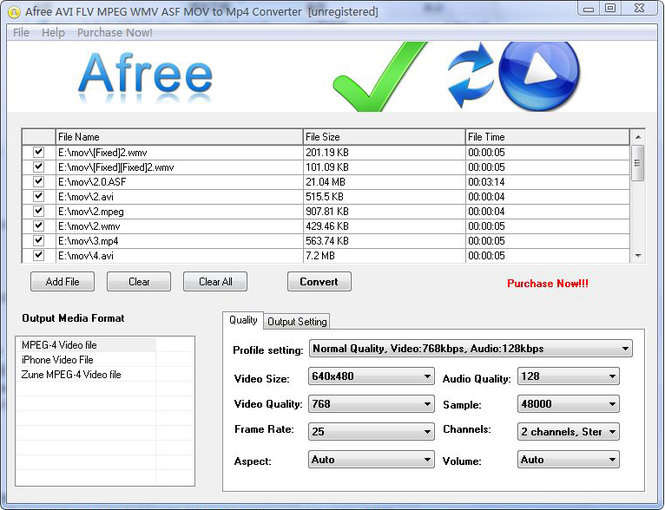The width and height of the screenshot is (665, 510).
Task: Click the File Time column header
Action: 548,137
